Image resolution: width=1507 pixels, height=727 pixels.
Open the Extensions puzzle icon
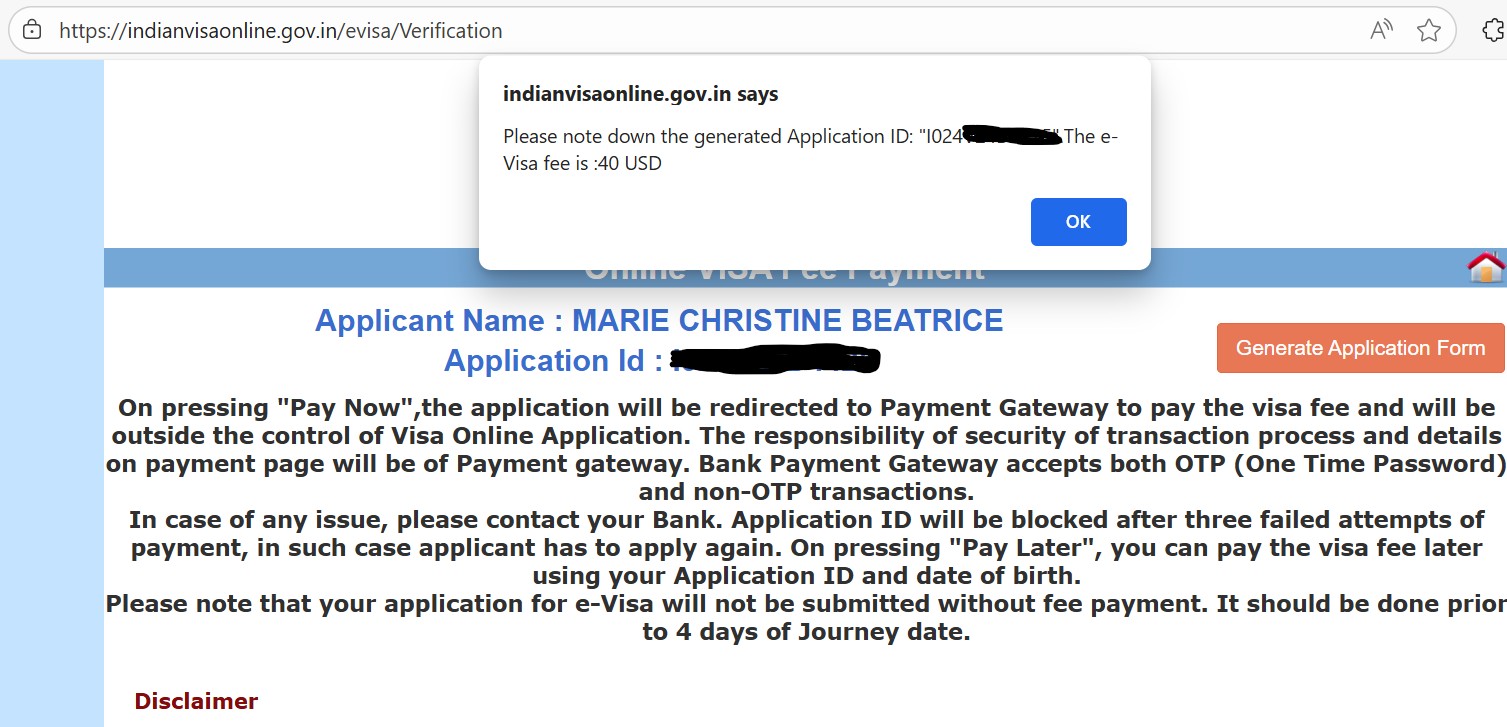[x=1493, y=31]
